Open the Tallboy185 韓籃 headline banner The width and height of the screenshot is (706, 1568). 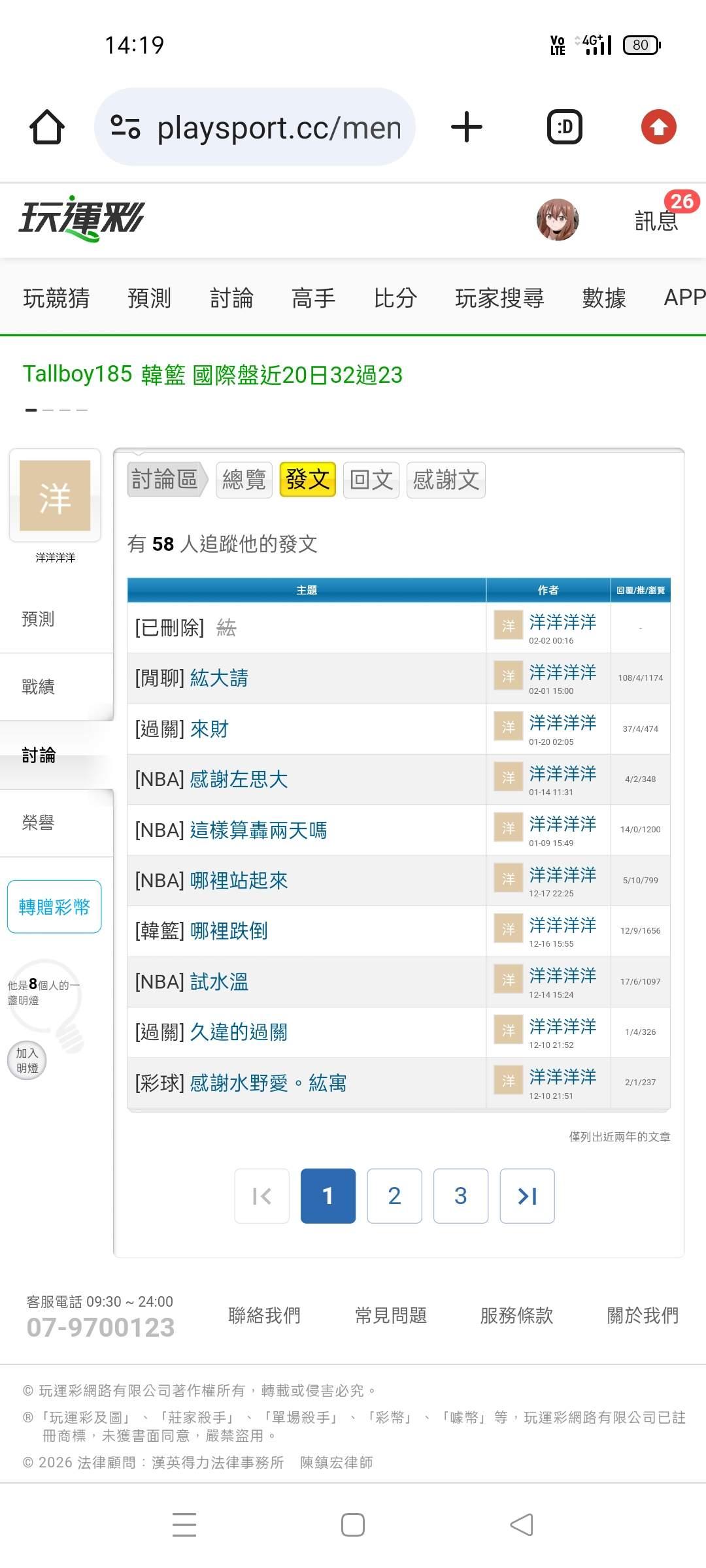[x=212, y=375]
